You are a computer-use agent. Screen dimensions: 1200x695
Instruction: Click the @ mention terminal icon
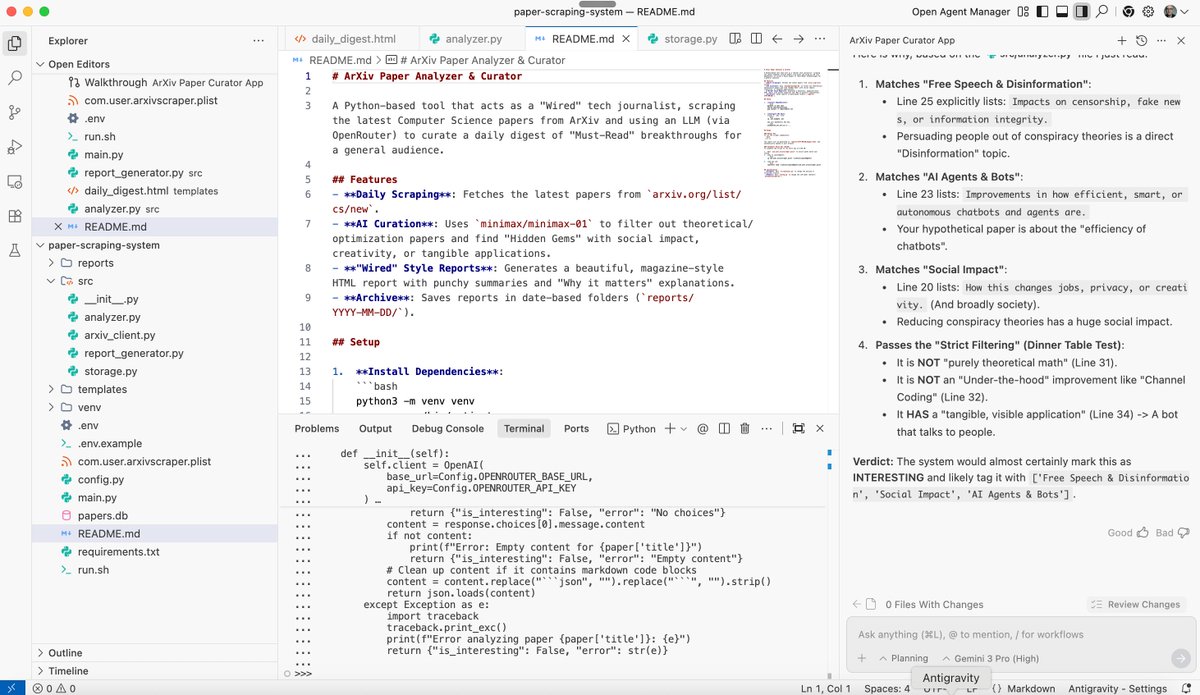click(702, 428)
